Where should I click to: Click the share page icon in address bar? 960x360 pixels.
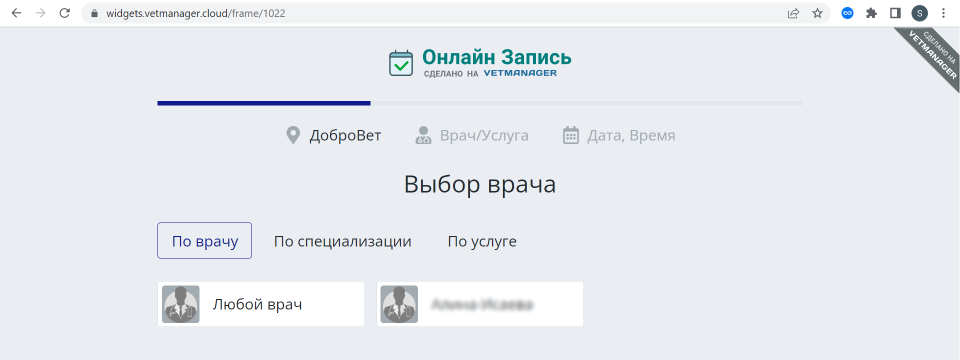pyautogui.click(x=793, y=13)
